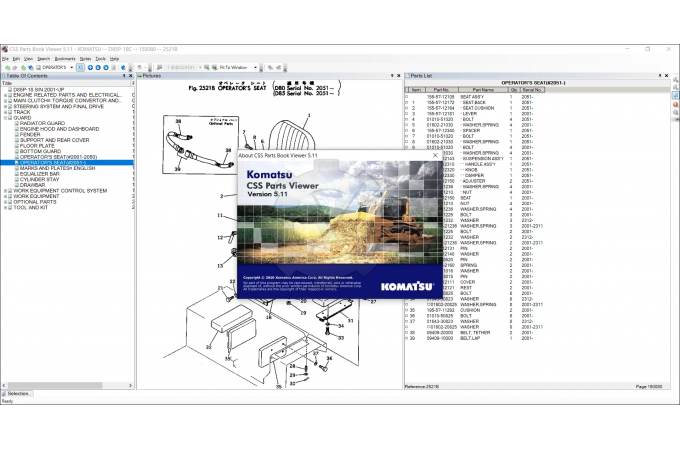Expand the OPTIONAL PARTS node
The image size is (680, 450).
pyautogui.click(x=6, y=202)
